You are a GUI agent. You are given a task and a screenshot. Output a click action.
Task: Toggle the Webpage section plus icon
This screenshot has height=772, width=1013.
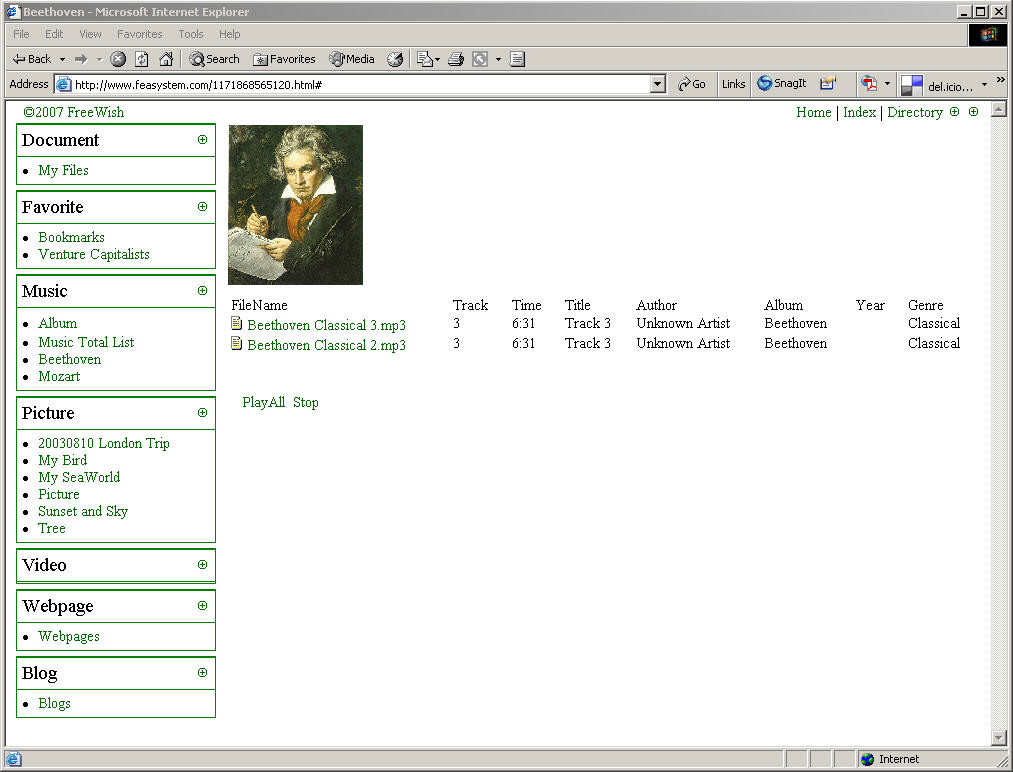202,606
